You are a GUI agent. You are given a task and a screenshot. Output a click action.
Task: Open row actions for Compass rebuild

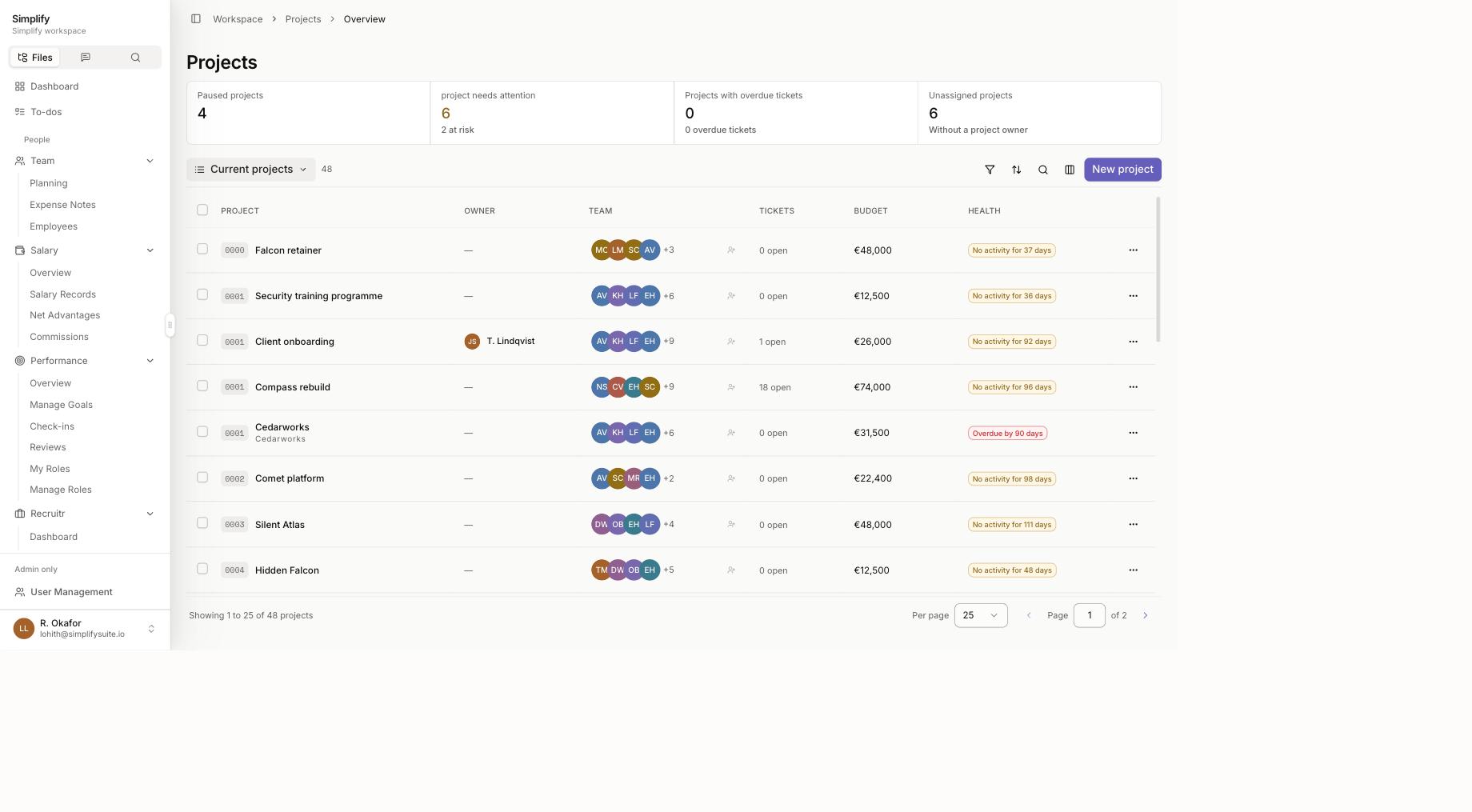(1133, 387)
